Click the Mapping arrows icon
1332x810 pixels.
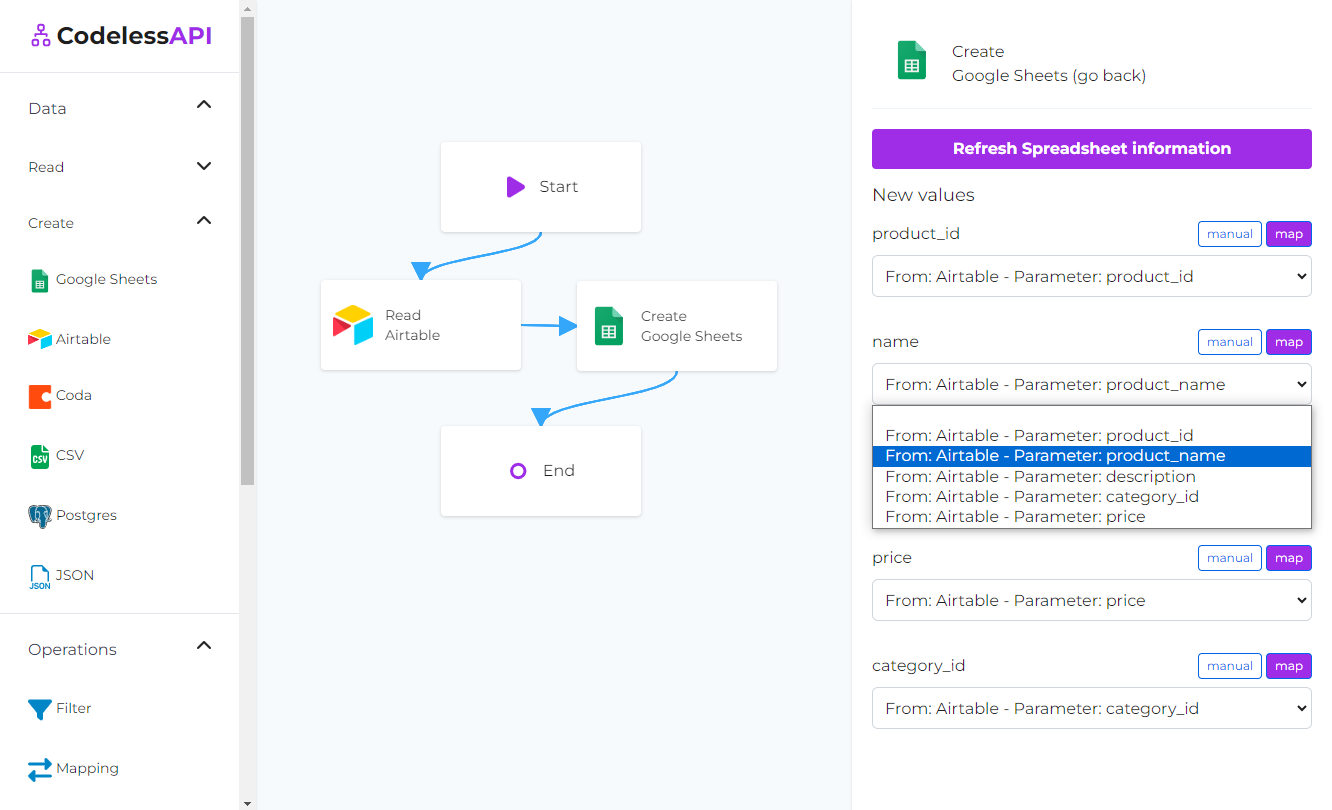click(39, 769)
